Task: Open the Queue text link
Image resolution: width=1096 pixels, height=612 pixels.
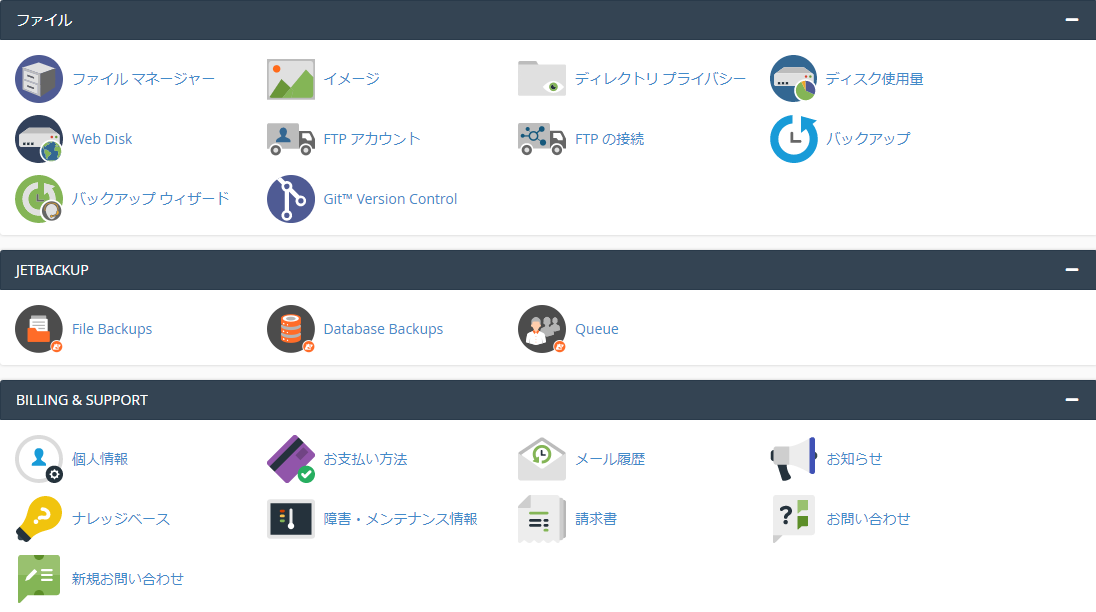Action: 596,329
